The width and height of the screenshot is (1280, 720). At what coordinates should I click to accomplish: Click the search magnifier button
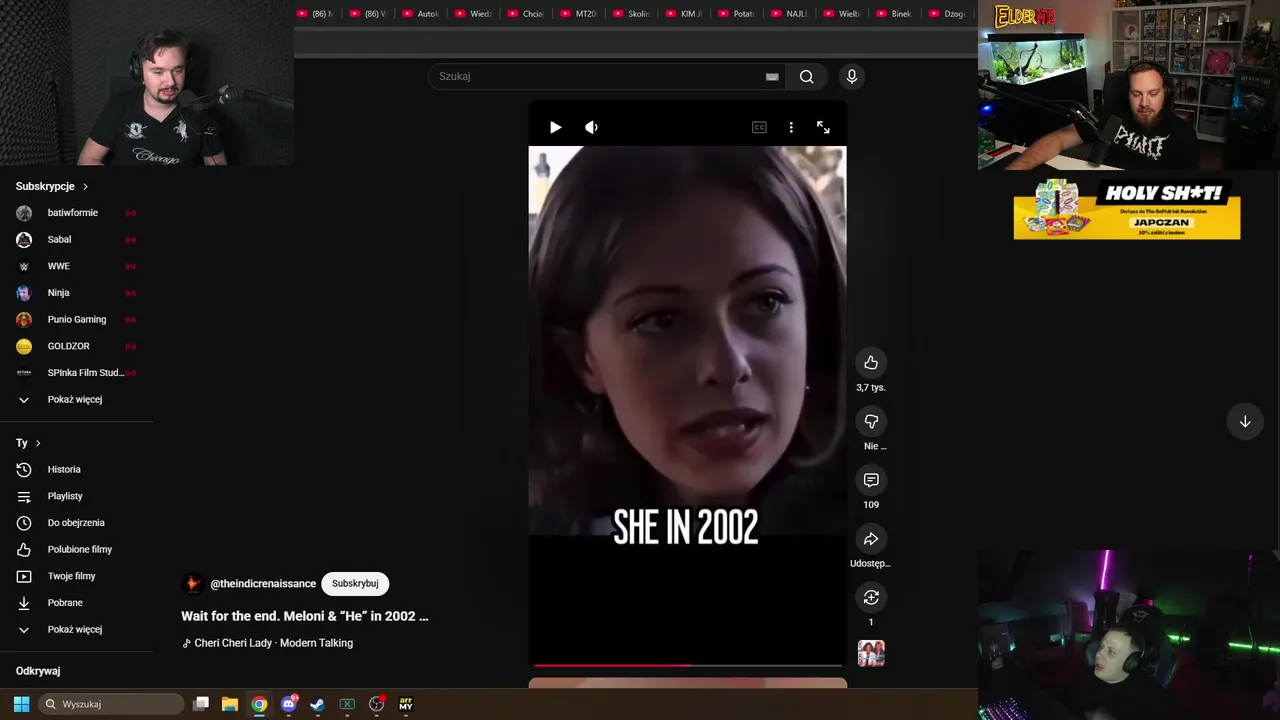coord(806,76)
